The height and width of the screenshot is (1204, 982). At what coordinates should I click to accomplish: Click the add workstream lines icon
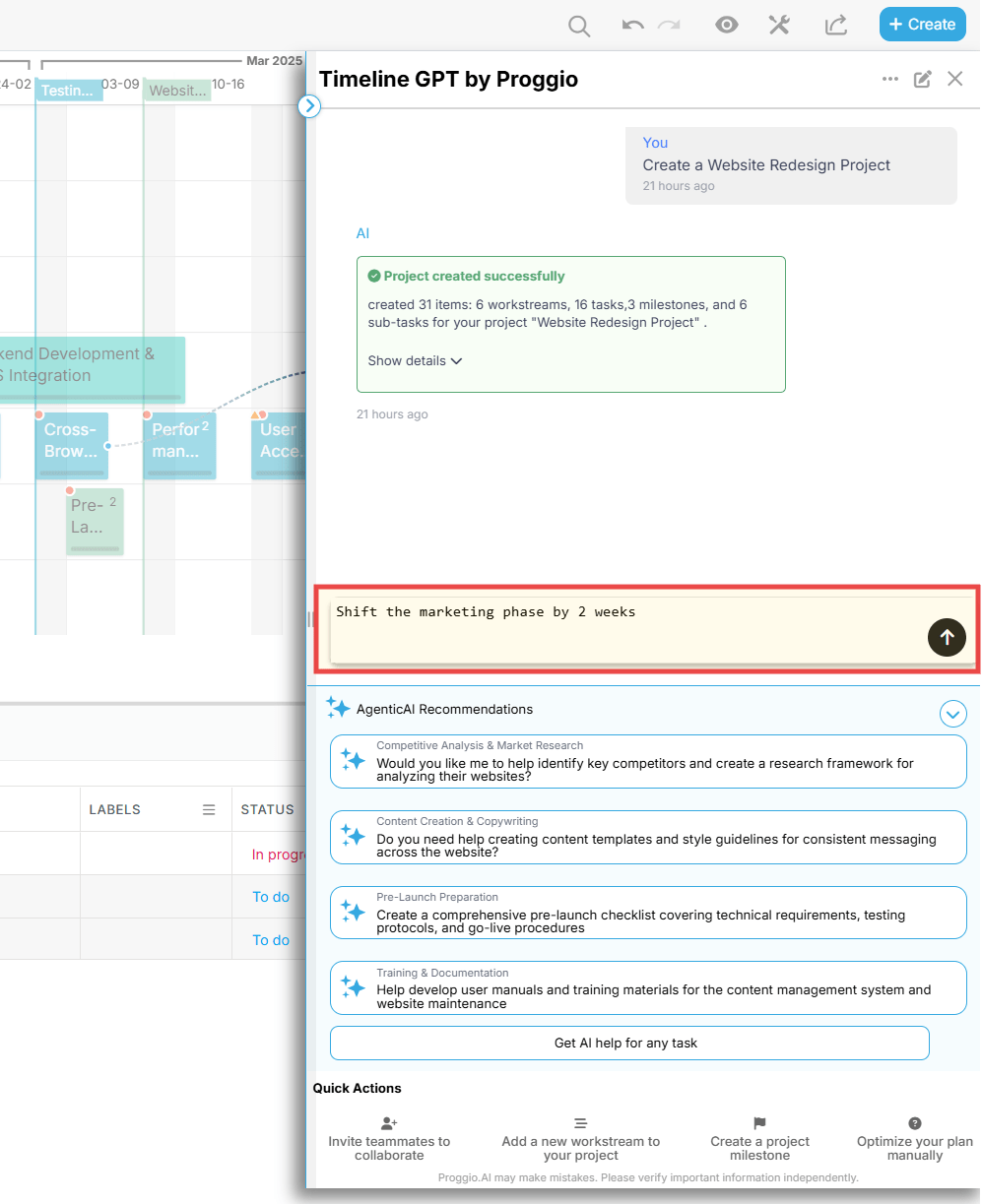point(581,1123)
